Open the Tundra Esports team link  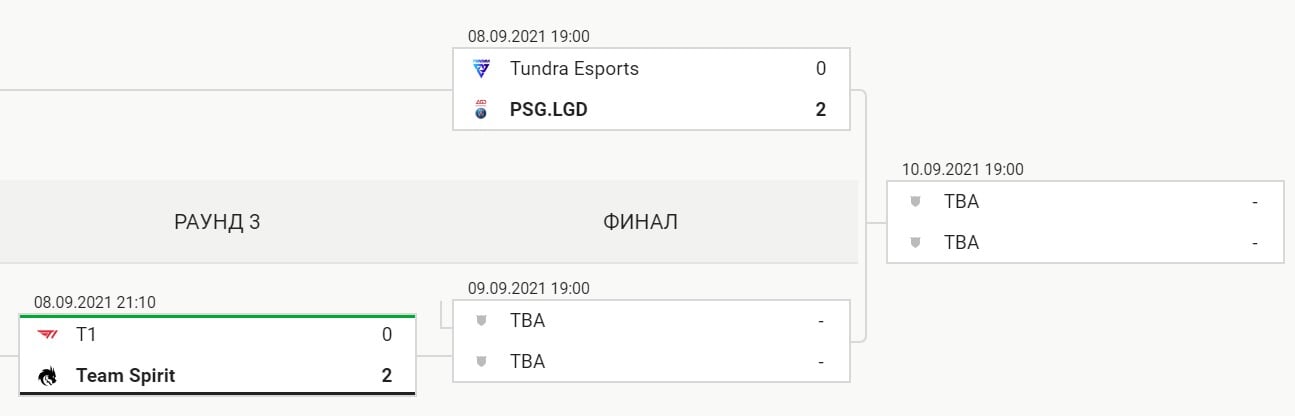pos(574,69)
